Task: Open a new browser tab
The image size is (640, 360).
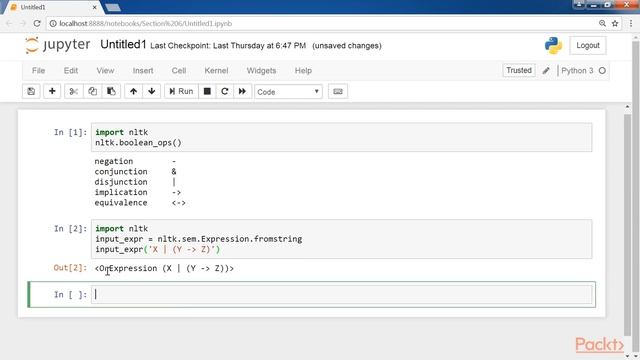Action: coord(113,7)
